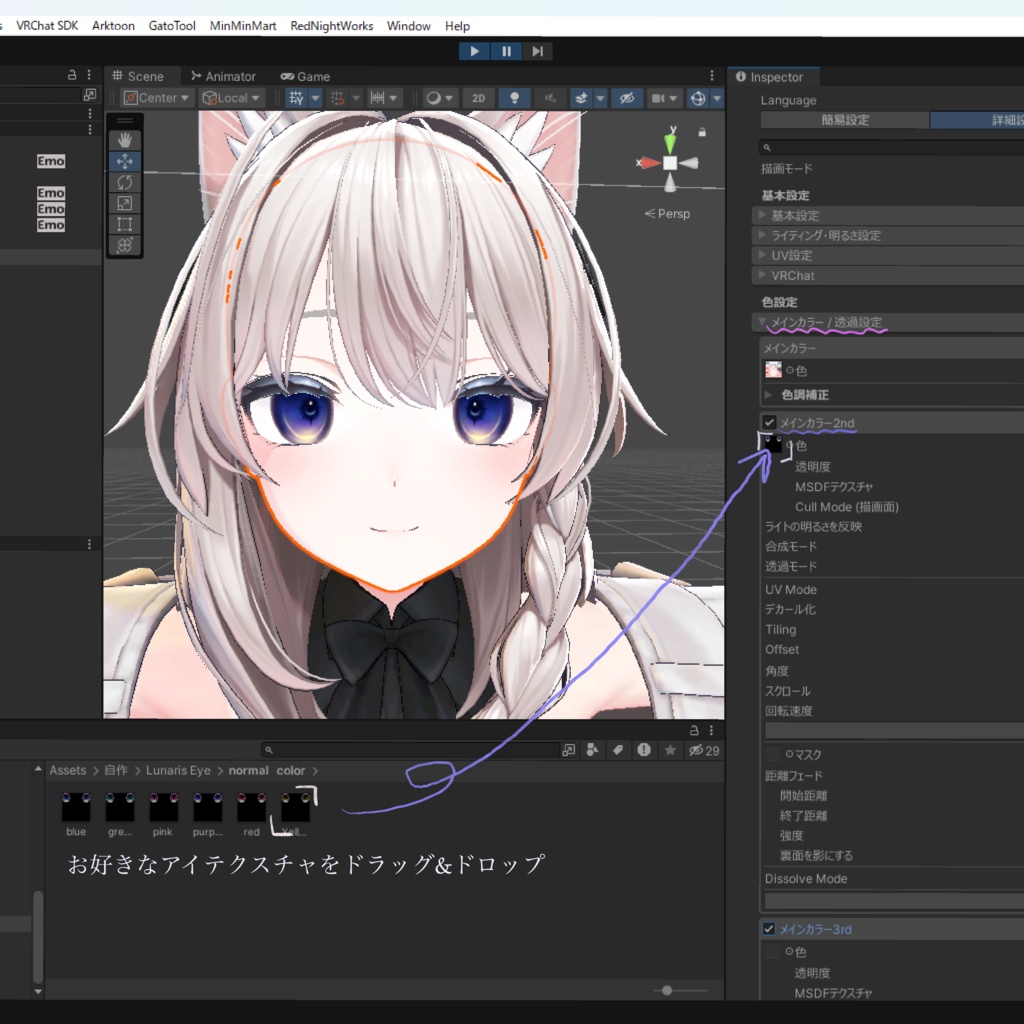This screenshot has width=1024, height=1024.
Task: Select the Move tool
Action: [124, 161]
